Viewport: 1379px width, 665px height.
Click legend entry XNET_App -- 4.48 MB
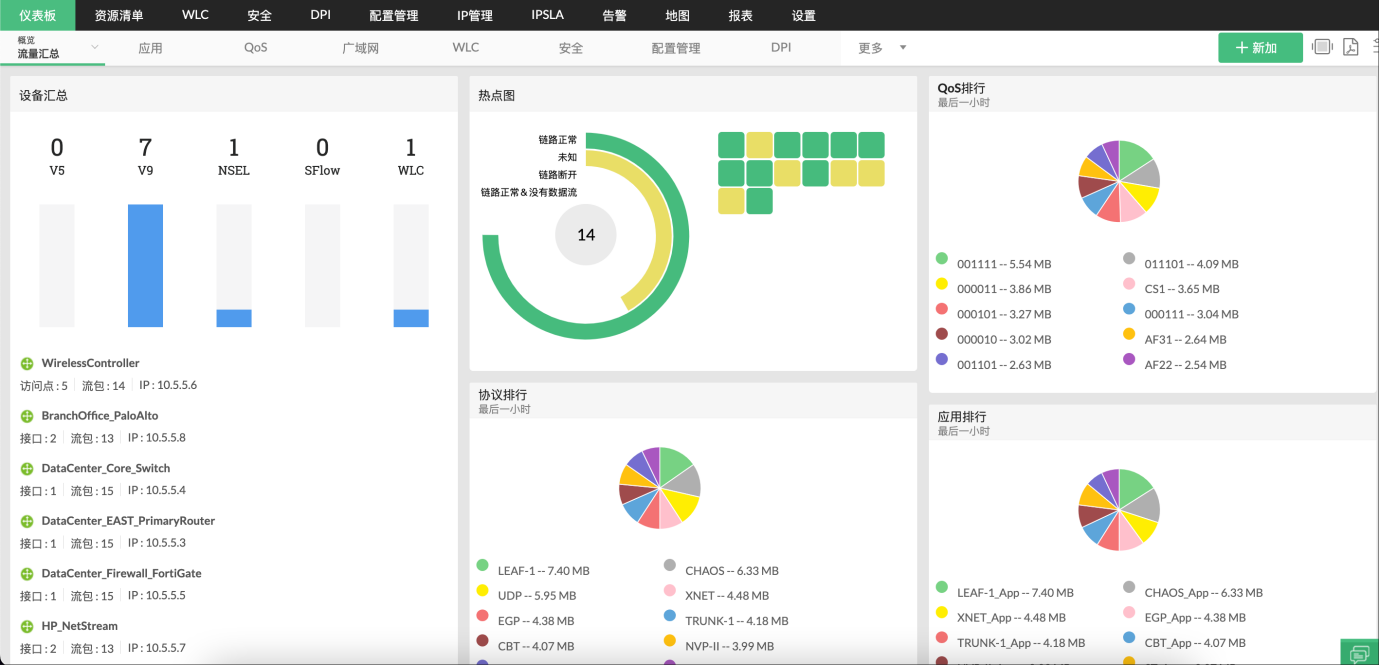[1011, 618]
